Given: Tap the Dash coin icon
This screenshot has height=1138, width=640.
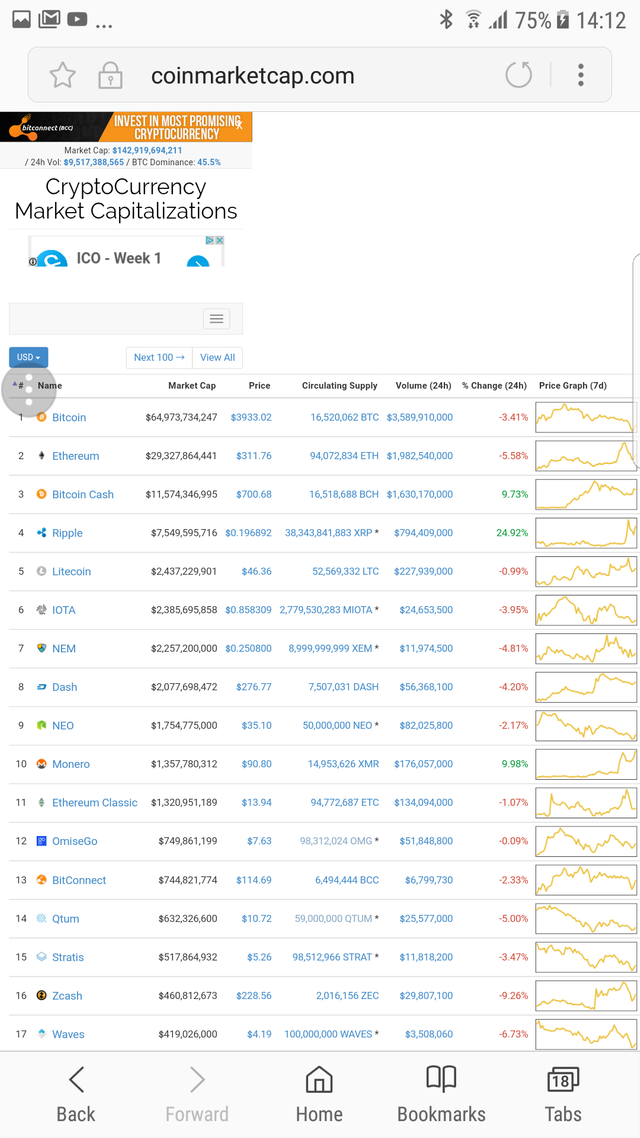Looking at the screenshot, I should (41, 687).
